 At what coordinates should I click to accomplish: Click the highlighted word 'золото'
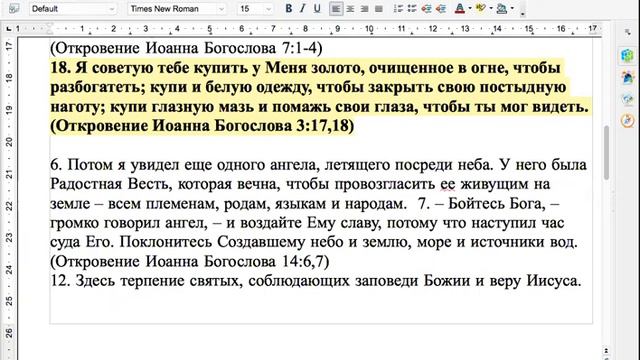pyautogui.click(x=337, y=68)
